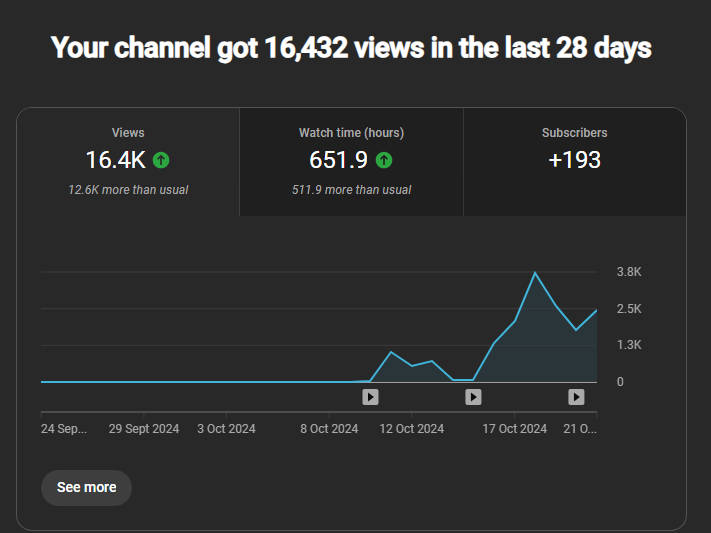Select the Views metric tab
Image resolution: width=711 pixels, height=533 pixels.
click(128, 162)
